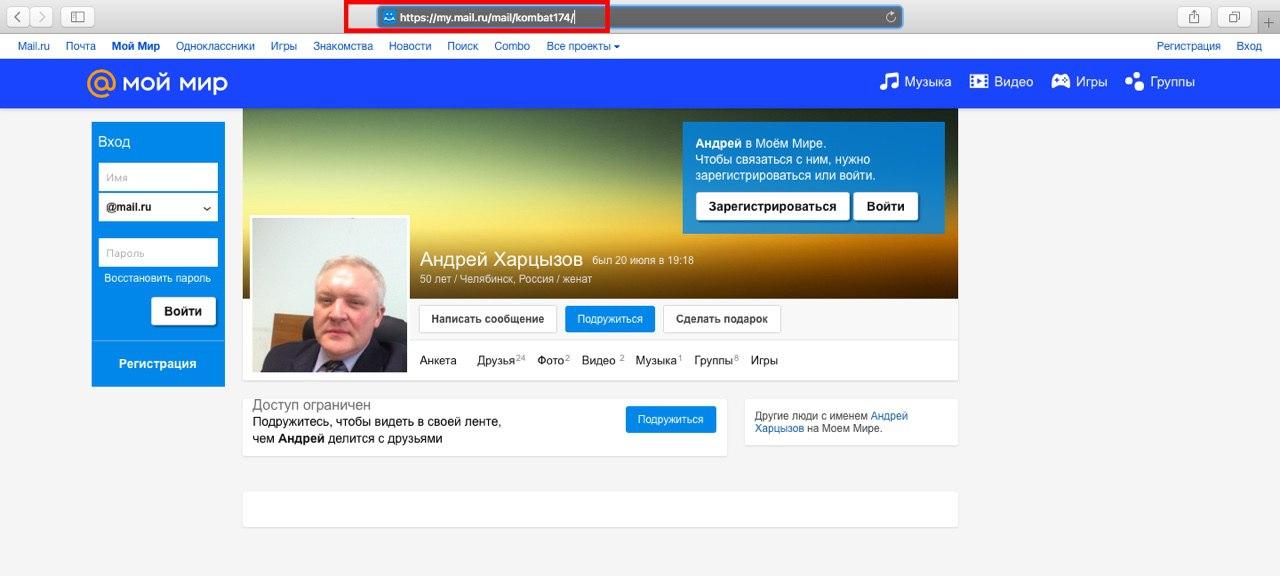This screenshot has height=576, width=1280.
Task: Open Игры in the top navigation bar
Action: click(x=284, y=46)
